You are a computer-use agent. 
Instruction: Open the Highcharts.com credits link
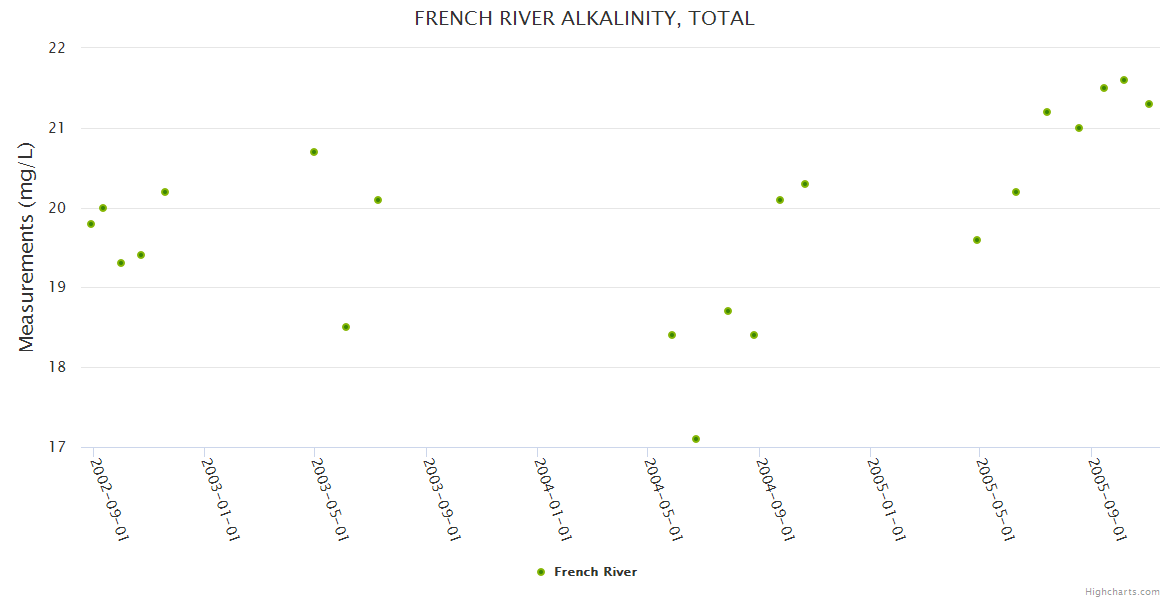coord(1123,591)
